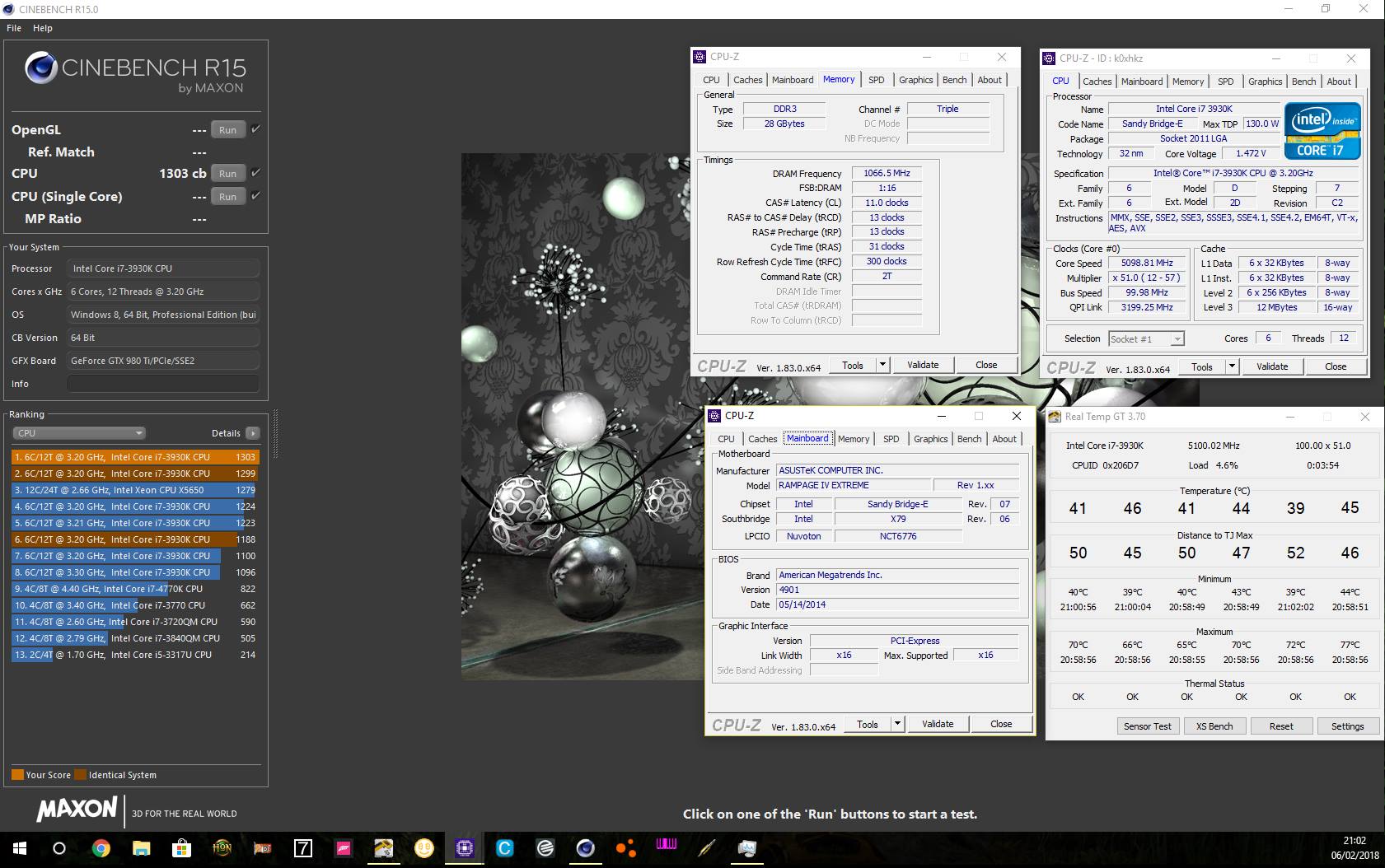Click the Real Temp GT title bar icon
1385x868 pixels.
pos(1055,417)
